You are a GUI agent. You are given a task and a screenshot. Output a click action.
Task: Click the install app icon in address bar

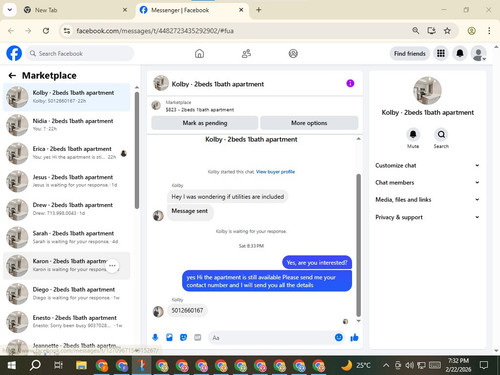coord(432,31)
